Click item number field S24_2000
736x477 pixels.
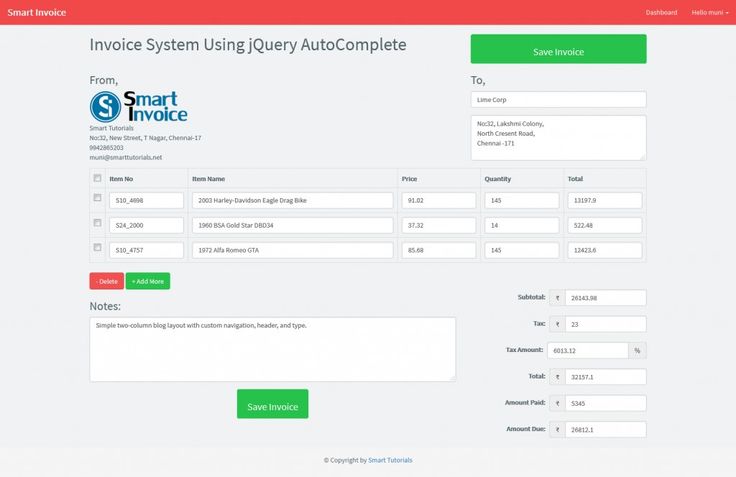point(146,225)
